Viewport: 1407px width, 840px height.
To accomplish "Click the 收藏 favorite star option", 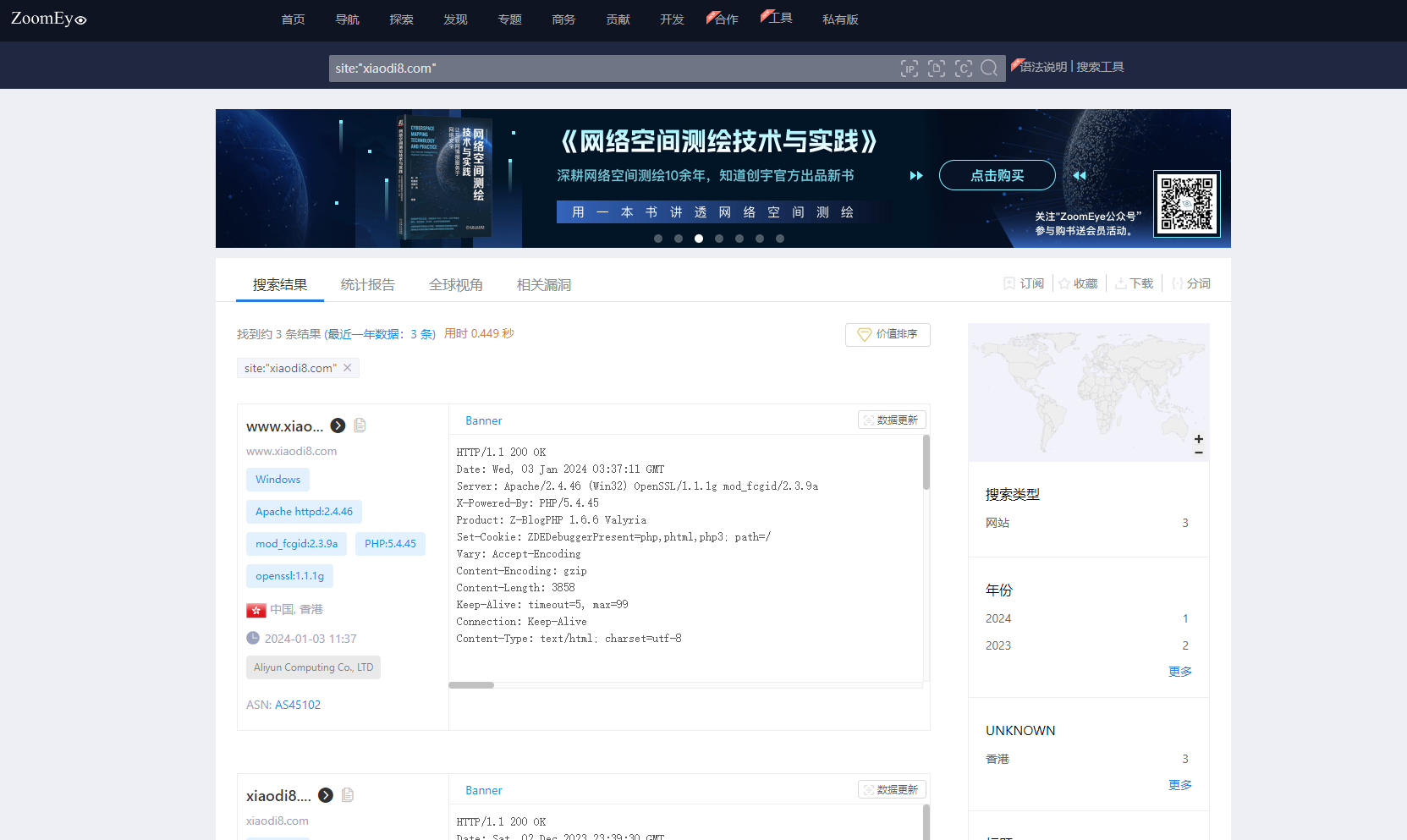I will 1078,283.
